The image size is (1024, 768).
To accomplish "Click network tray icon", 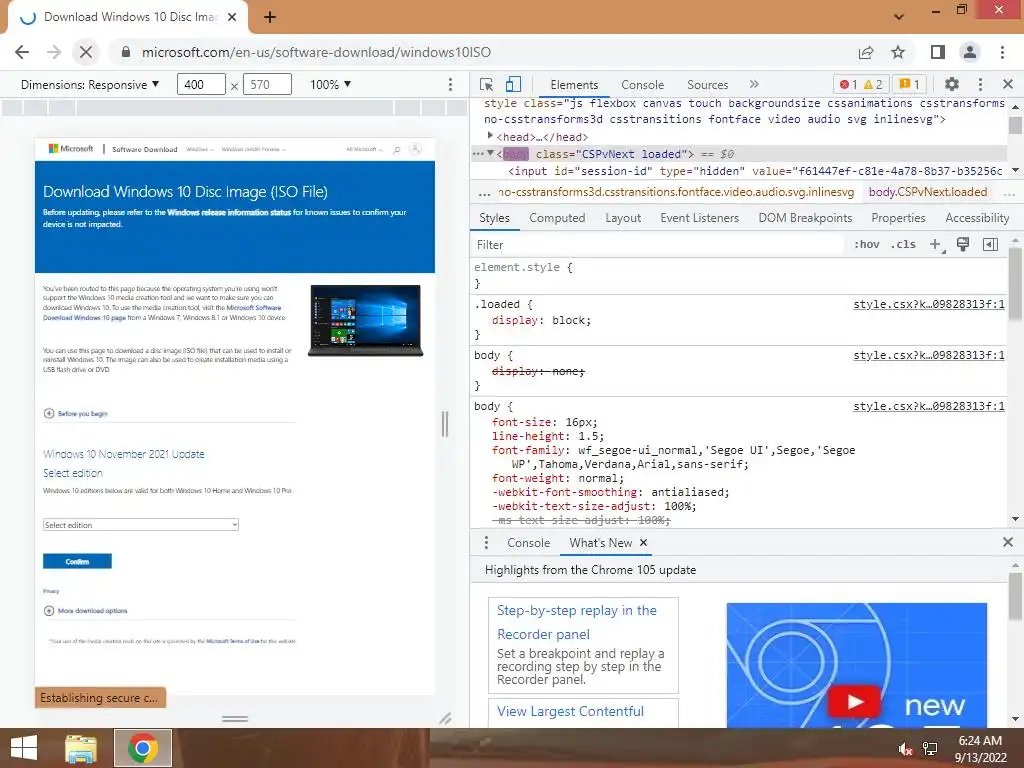I will tap(930, 749).
